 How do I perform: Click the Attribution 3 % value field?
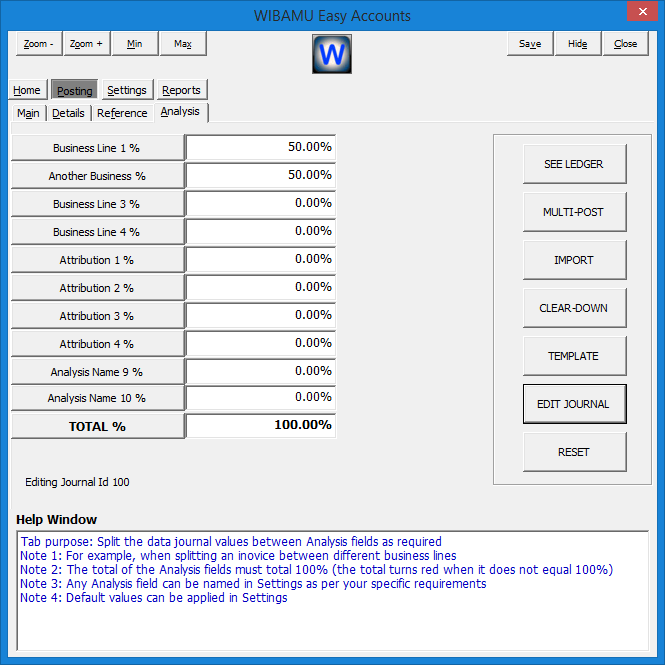[260, 315]
